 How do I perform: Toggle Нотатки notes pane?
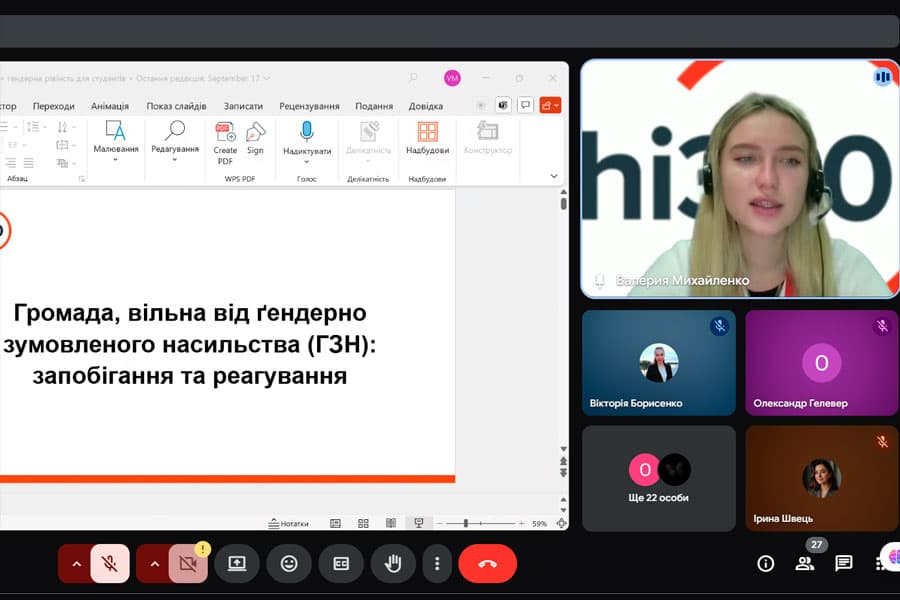[x=288, y=523]
